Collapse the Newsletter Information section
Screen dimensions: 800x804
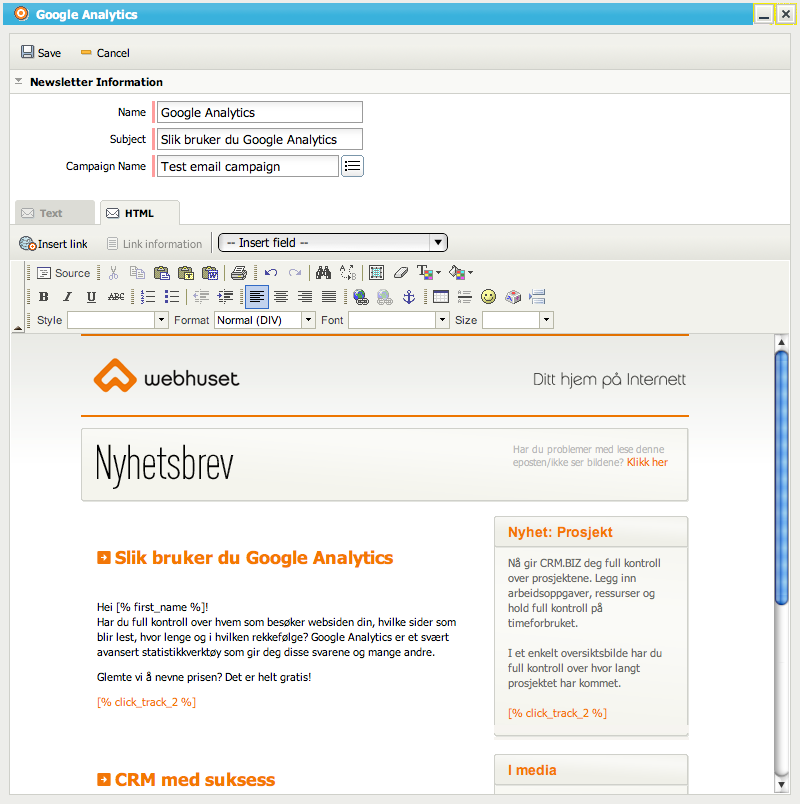(19, 82)
